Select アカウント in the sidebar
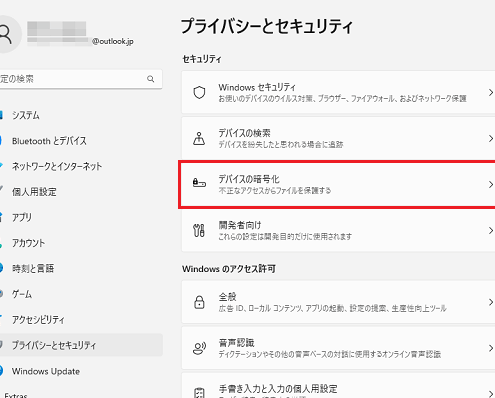 (28, 243)
